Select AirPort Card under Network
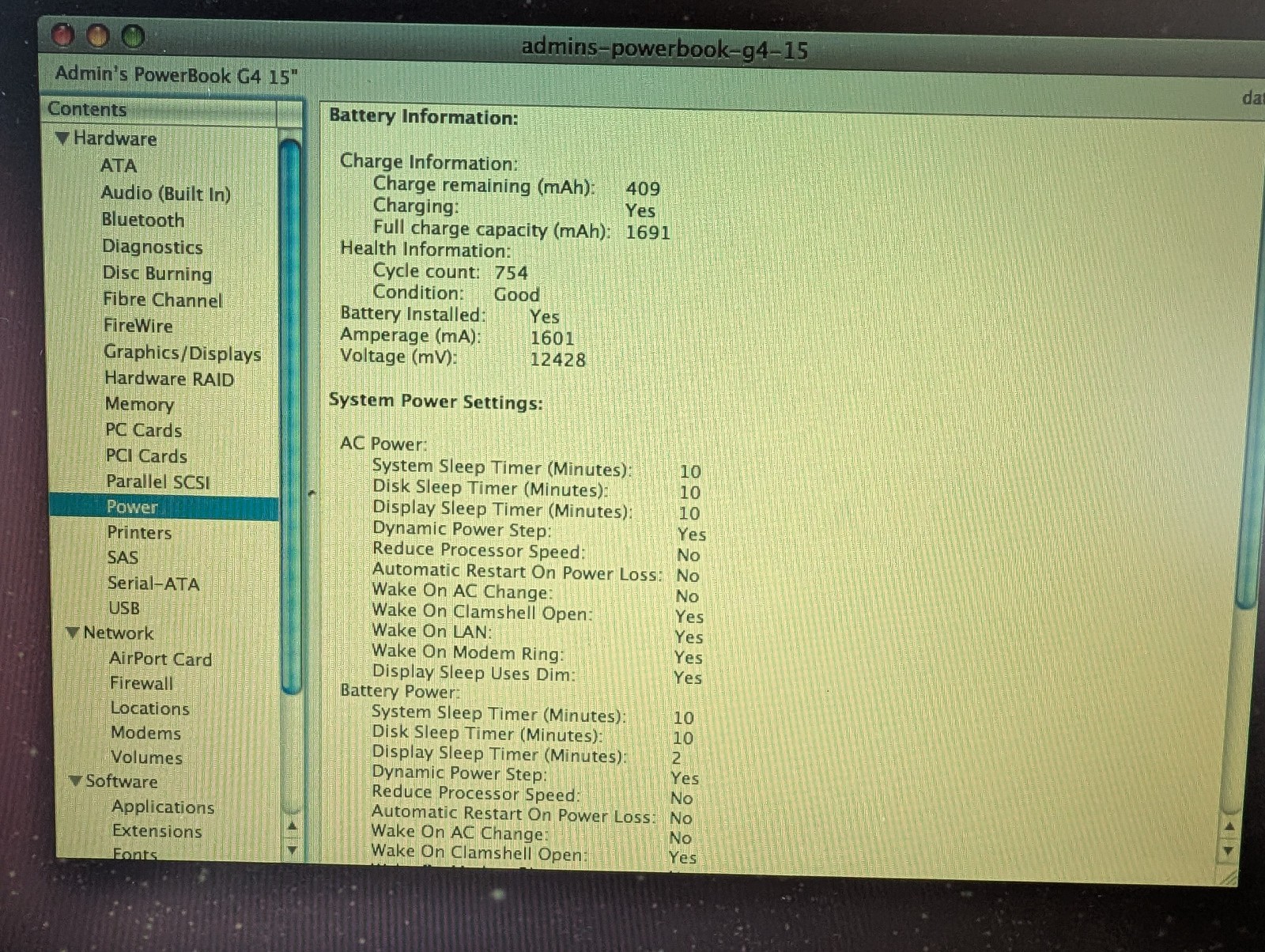 coord(160,659)
